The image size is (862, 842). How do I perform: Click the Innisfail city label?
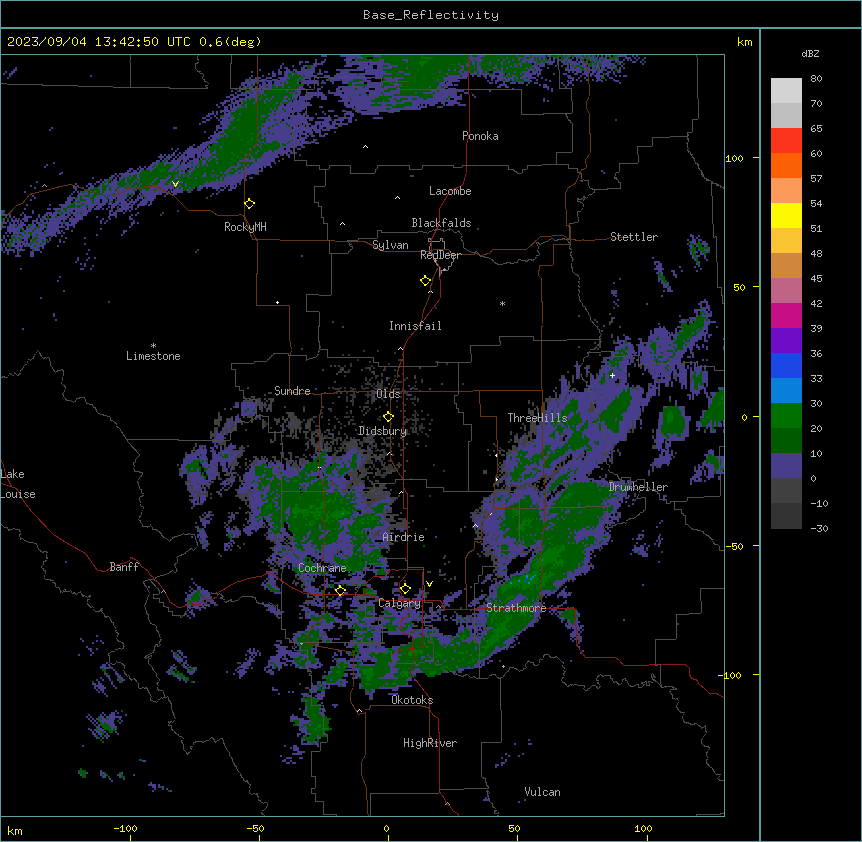(415, 326)
